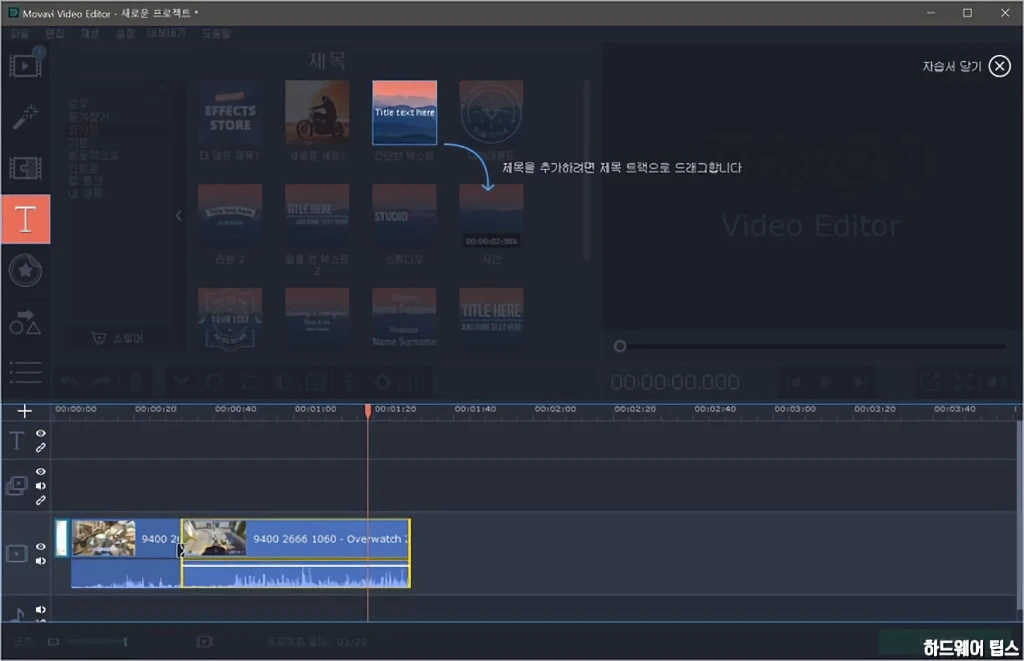
Task: Select the STUDIO title thumbnail
Action: pos(404,216)
